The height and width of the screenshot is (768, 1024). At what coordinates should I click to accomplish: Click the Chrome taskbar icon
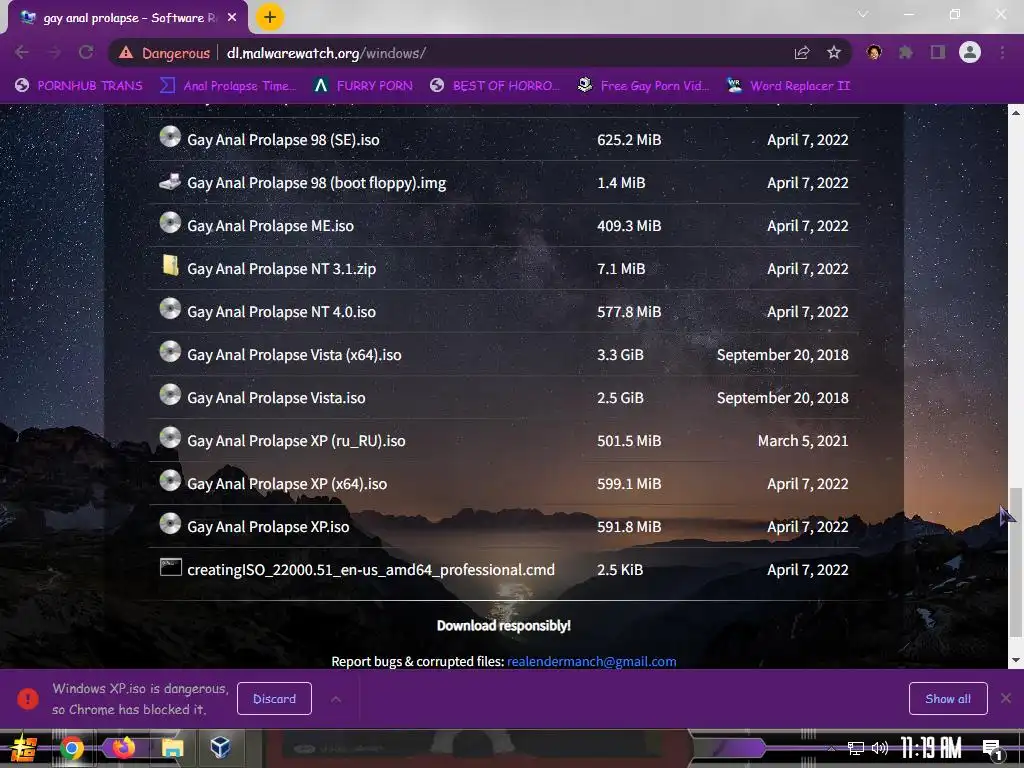tap(72, 748)
